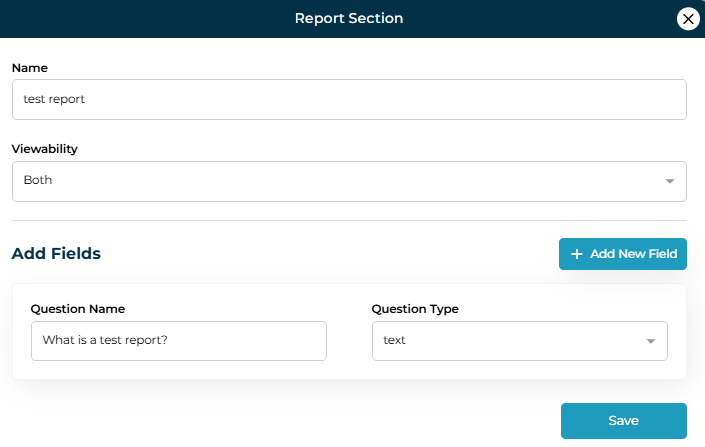Click the 'Name' field label
This screenshot has width=705, height=447.
point(30,68)
